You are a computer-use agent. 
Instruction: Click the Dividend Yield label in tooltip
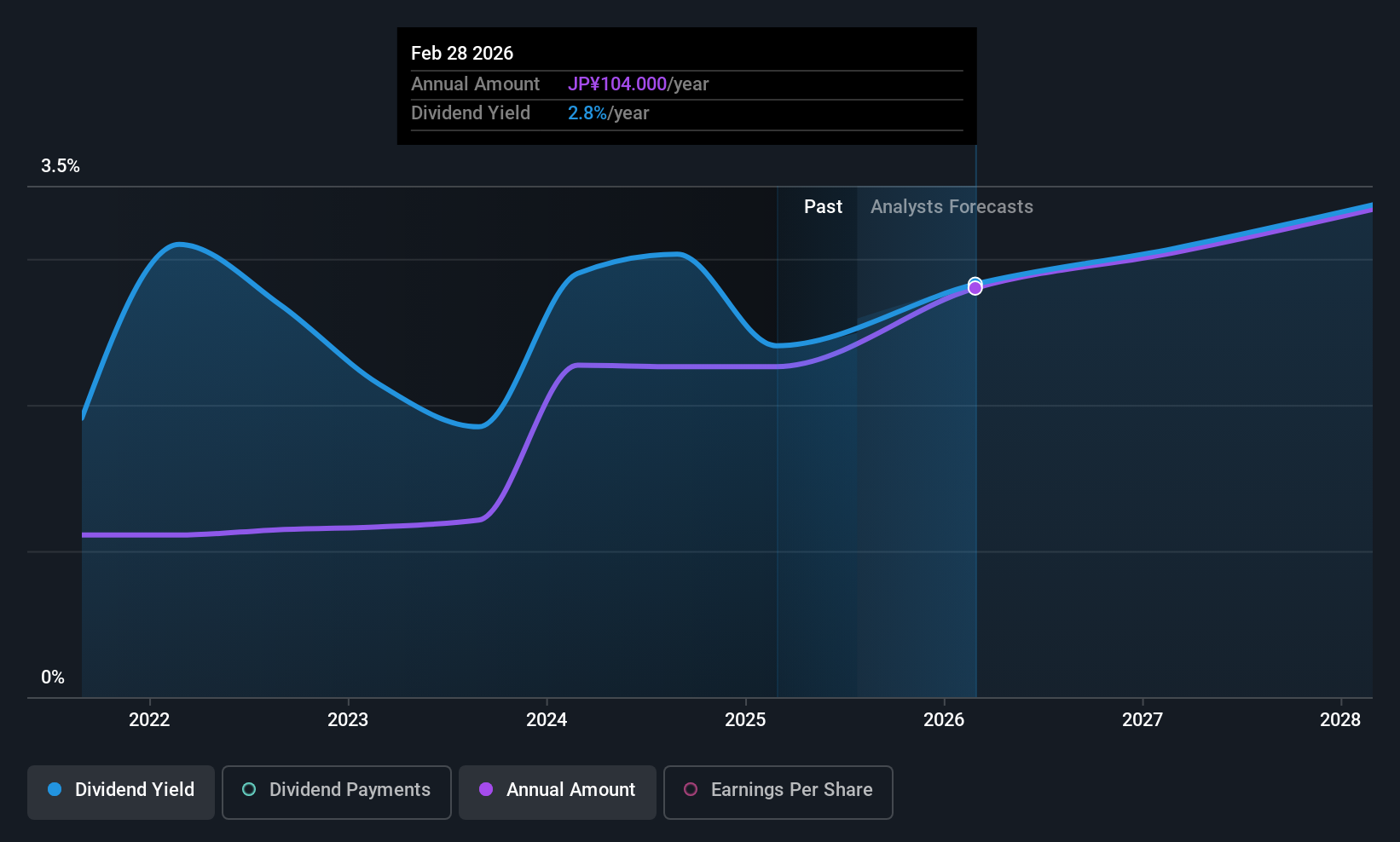pyautogui.click(x=471, y=113)
